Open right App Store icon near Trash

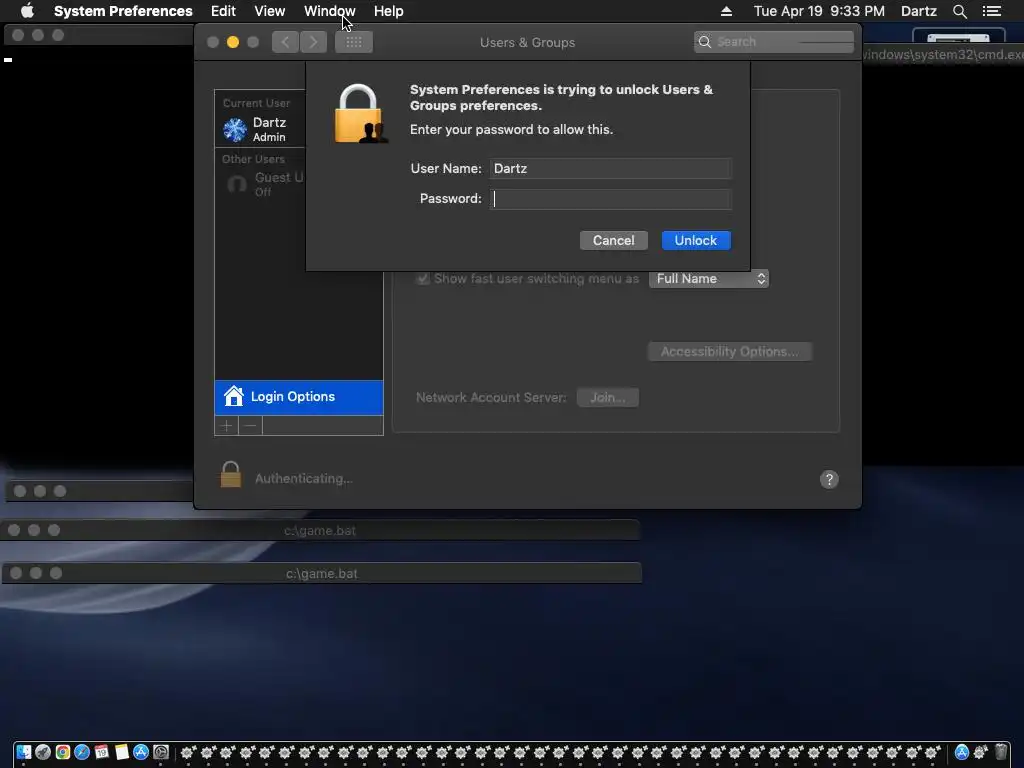[x=961, y=752]
